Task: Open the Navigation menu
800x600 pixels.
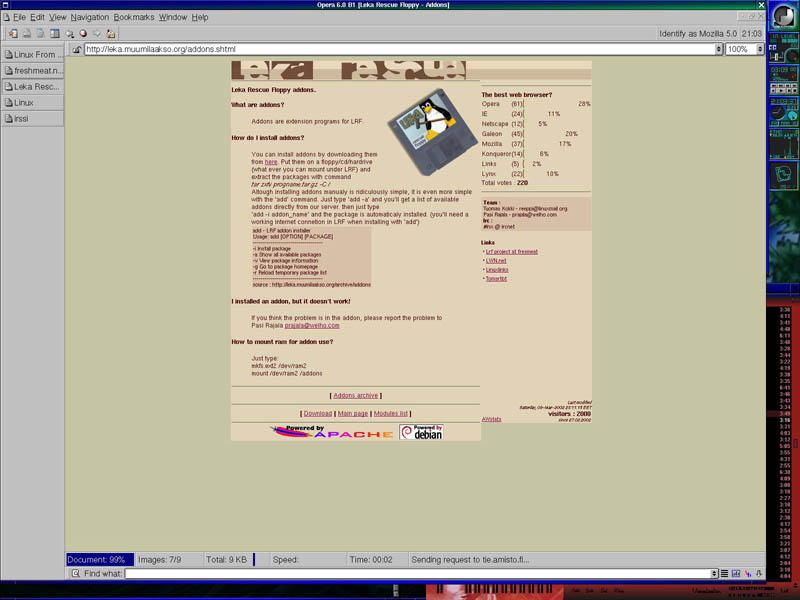Action: click(x=90, y=17)
